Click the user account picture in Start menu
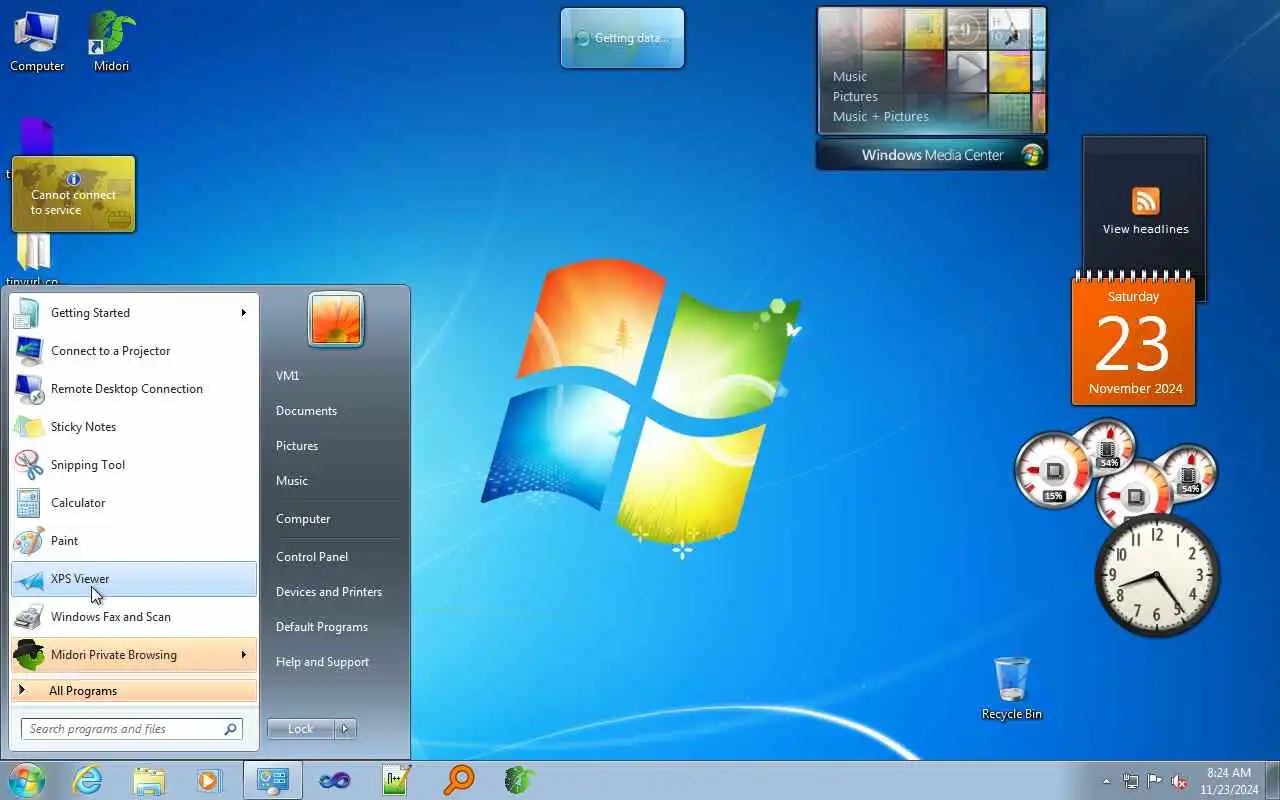The width and height of the screenshot is (1280, 800). click(x=336, y=320)
